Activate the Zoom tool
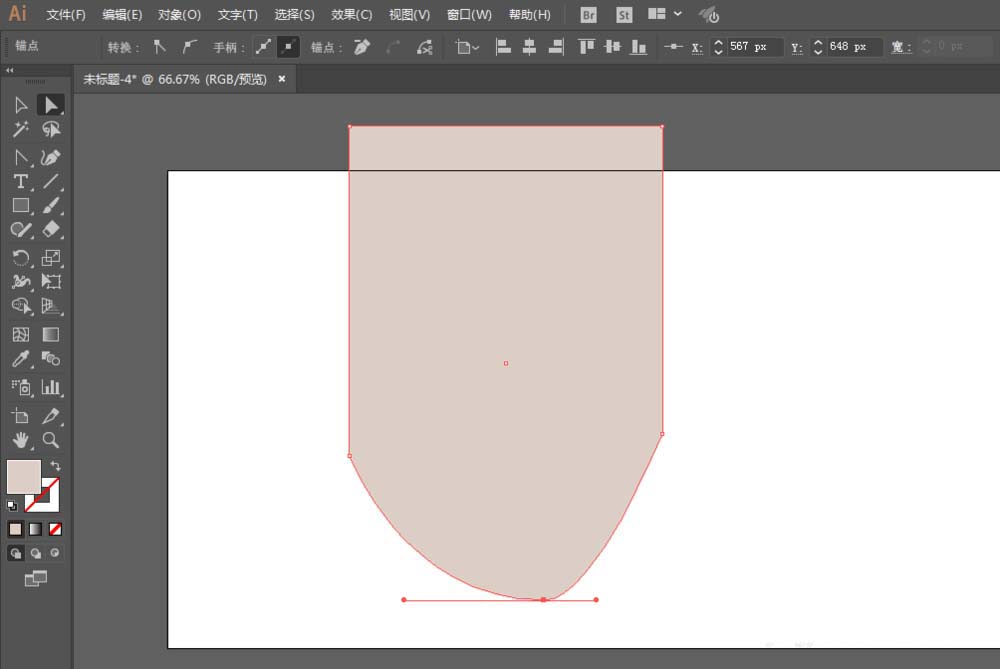The height and width of the screenshot is (669, 1000). click(50, 440)
